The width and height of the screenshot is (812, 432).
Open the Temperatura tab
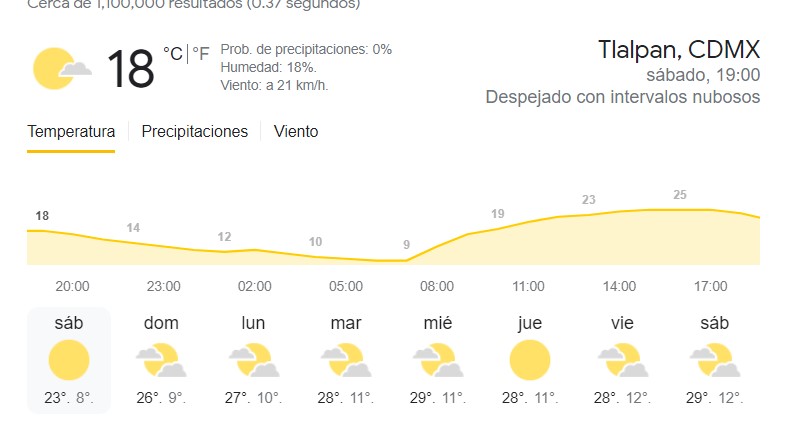pyautogui.click(x=71, y=132)
